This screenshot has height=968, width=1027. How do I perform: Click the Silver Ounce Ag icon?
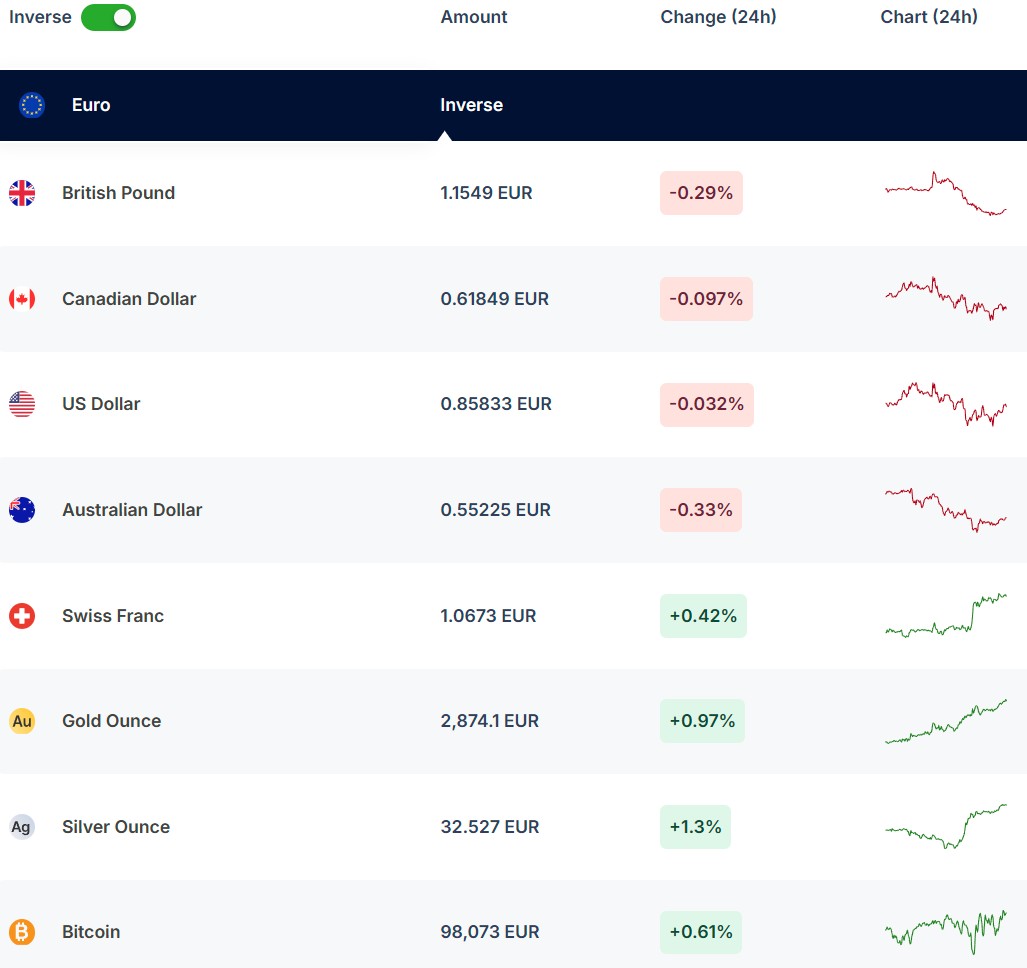22,827
